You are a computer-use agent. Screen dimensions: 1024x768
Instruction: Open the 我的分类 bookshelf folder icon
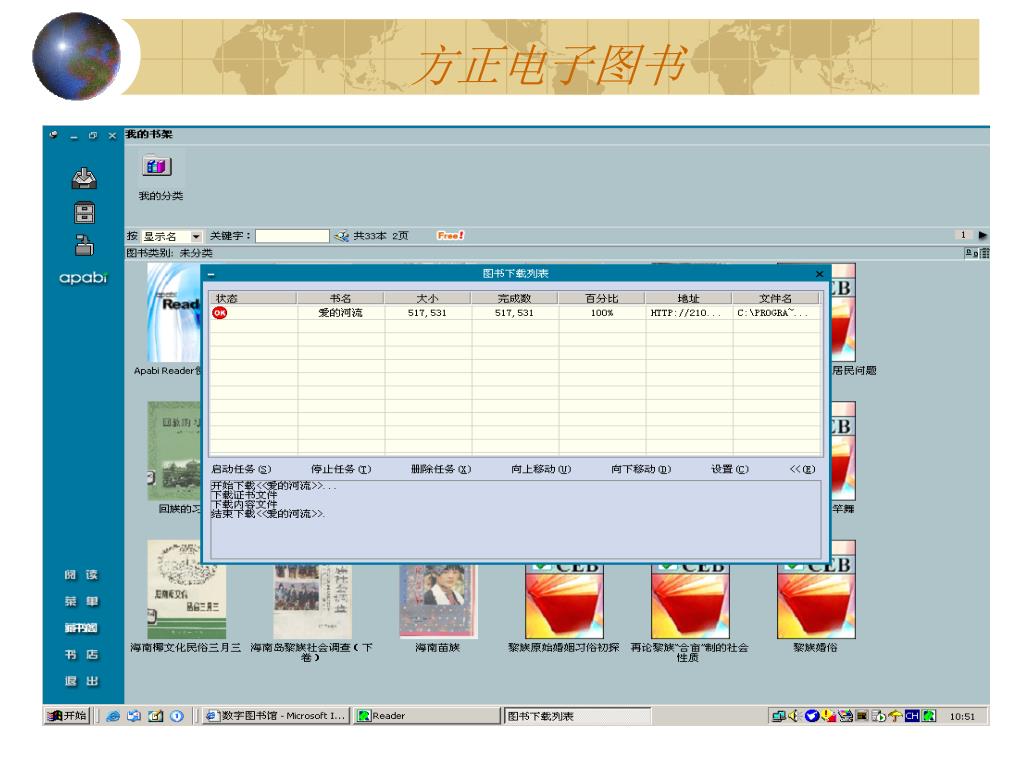(157, 166)
